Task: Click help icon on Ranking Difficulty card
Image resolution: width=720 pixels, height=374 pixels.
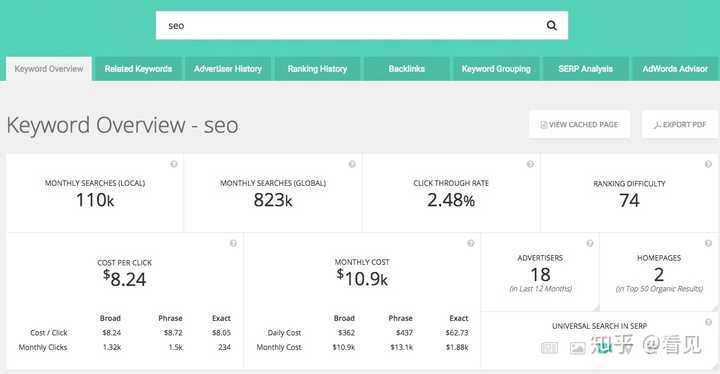Action: [709, 164]
